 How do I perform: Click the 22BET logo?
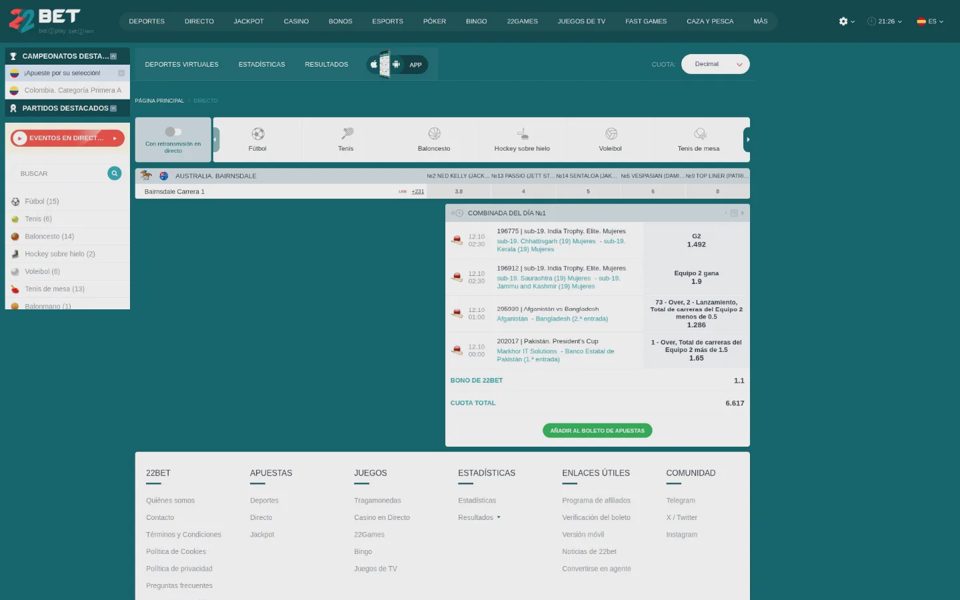pos(50,20)
